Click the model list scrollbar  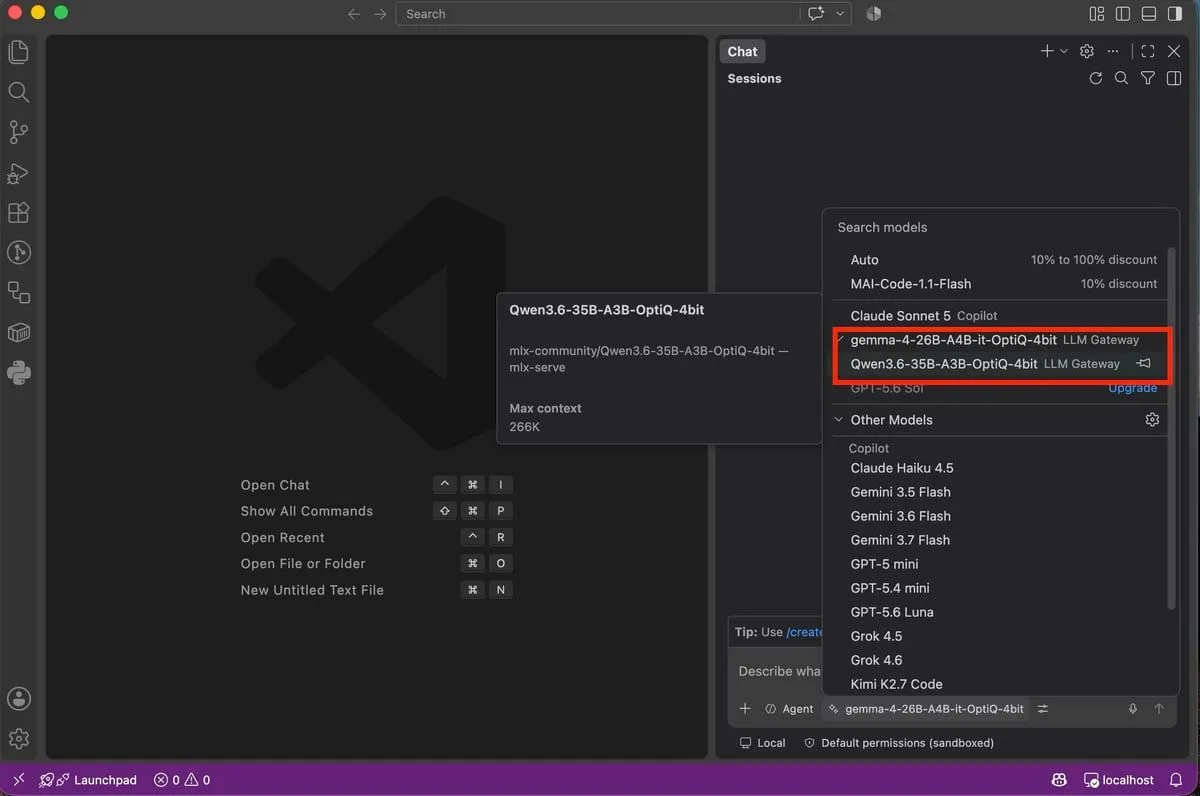(1172, 428)
